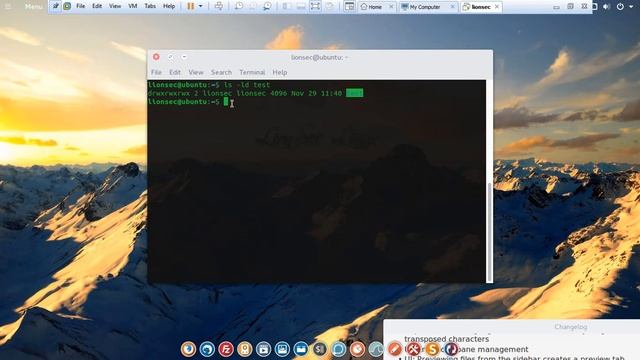The height and width of the screenshot is (360, 640).
Task: Click the send Ctrl+Alt+Del toolbar icon
Action: click(219, 6)
